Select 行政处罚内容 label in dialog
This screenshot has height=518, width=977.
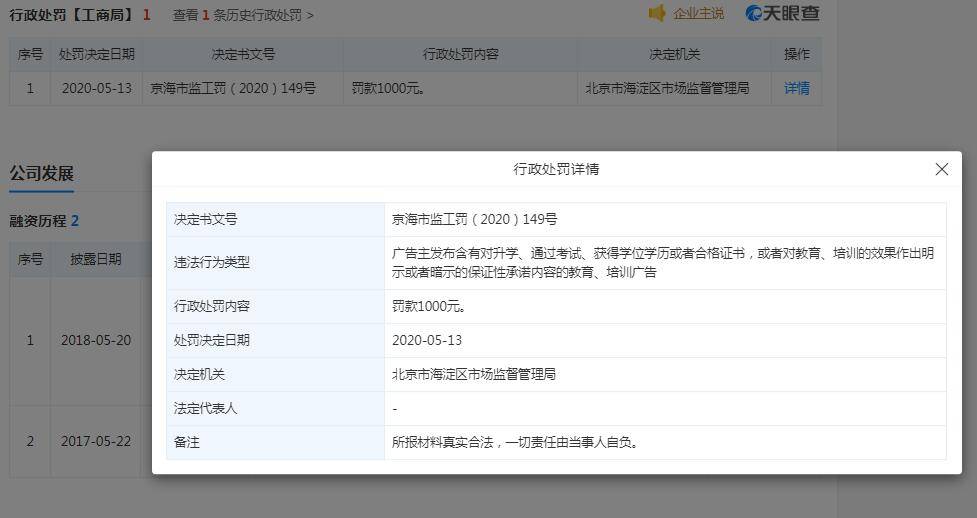click(x=212, y=306)
